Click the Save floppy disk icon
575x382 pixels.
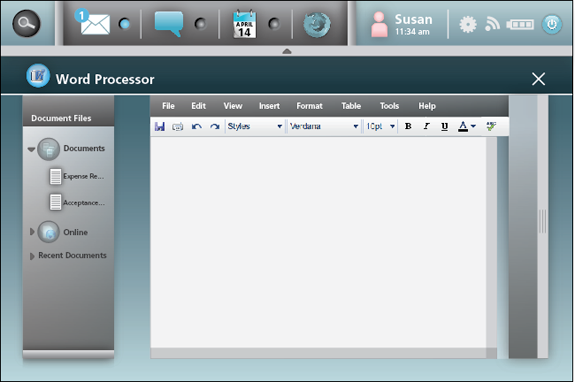pyautogui.click(x=160, y=126)
